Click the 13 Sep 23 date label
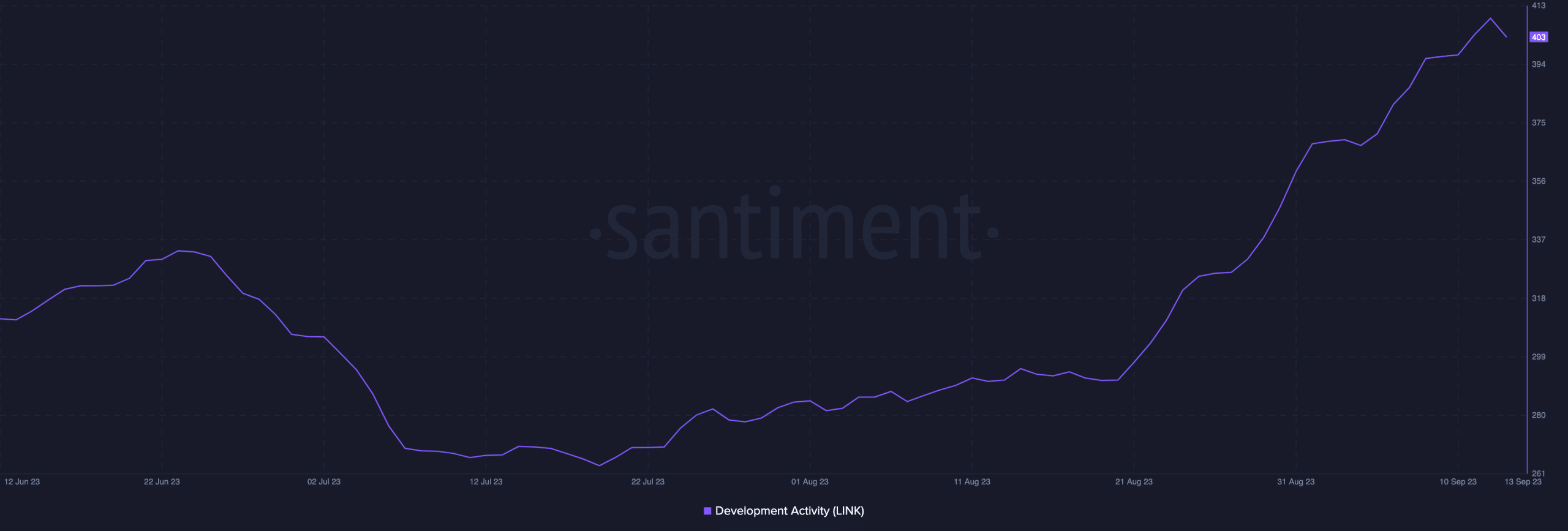This screenshot has height=531, width=1568. pyautogui.click(x=1523, y=482)
